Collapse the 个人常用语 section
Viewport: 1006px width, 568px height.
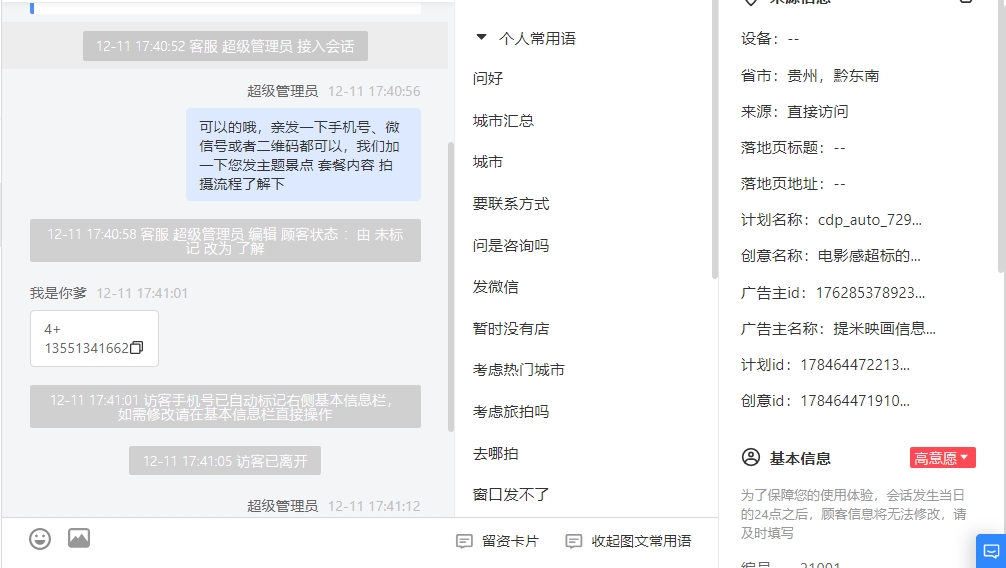pyautogui.click(x=481, y=37)
